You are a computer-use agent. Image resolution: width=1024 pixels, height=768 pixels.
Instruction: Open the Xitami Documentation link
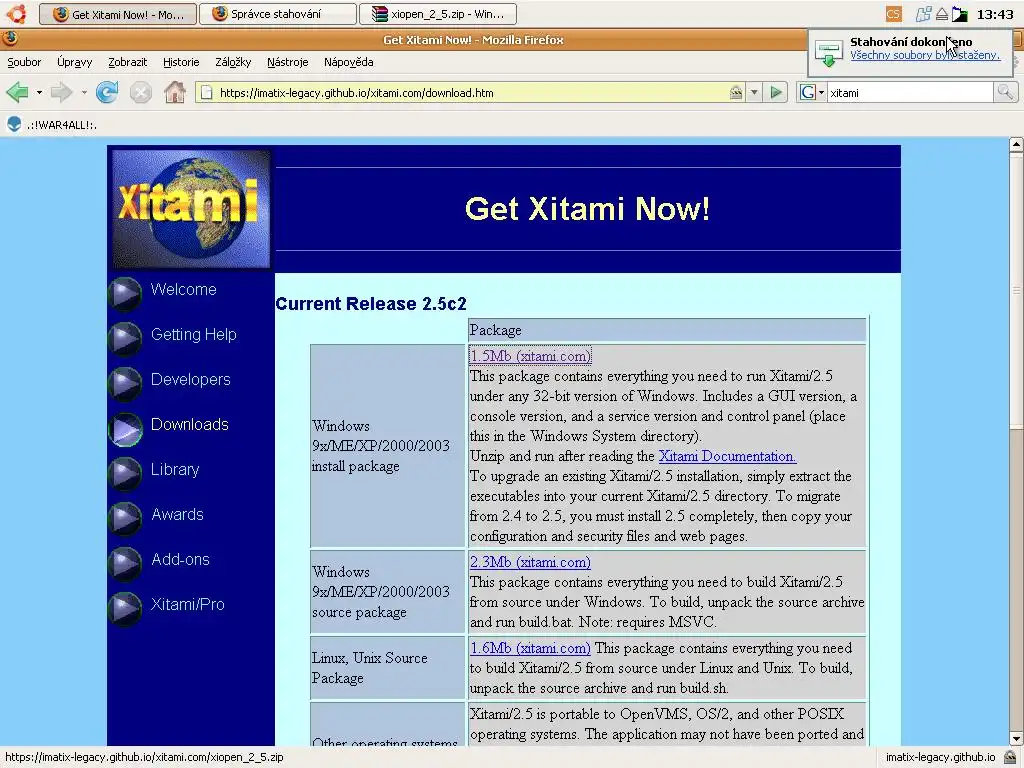click(x=728, y=456)
